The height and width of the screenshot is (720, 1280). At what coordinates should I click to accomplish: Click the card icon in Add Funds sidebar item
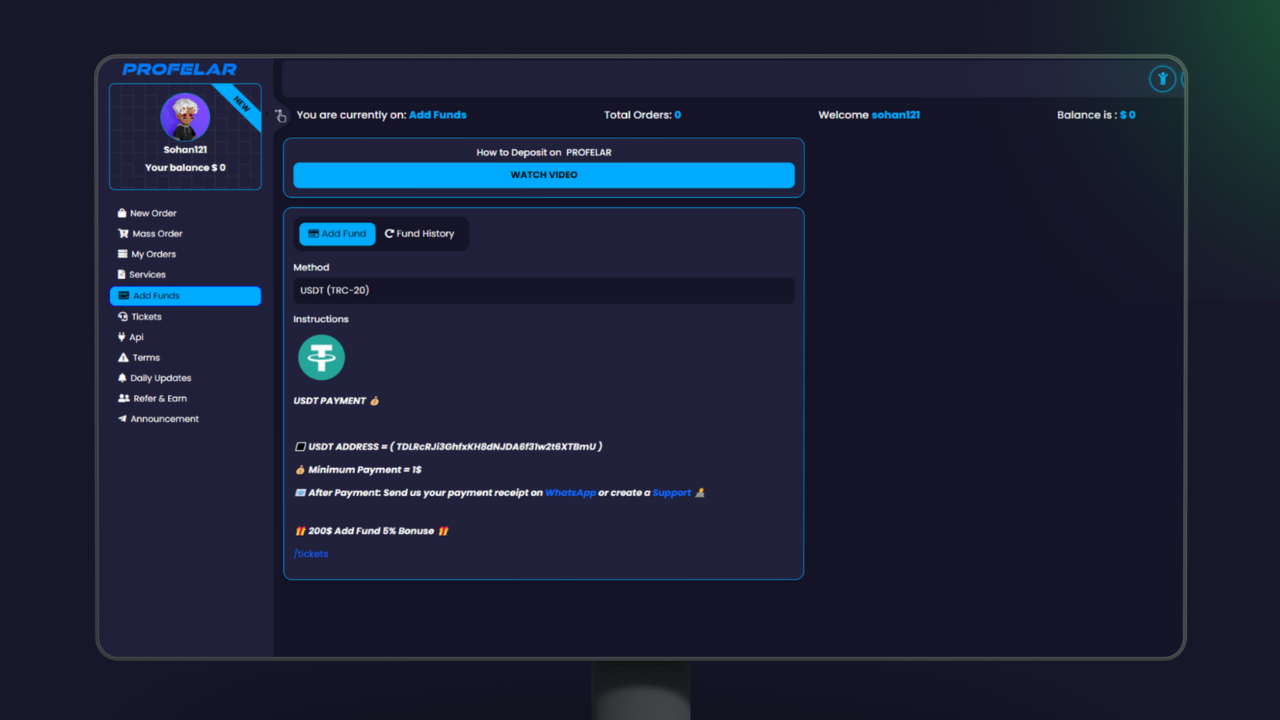point(123,296)
